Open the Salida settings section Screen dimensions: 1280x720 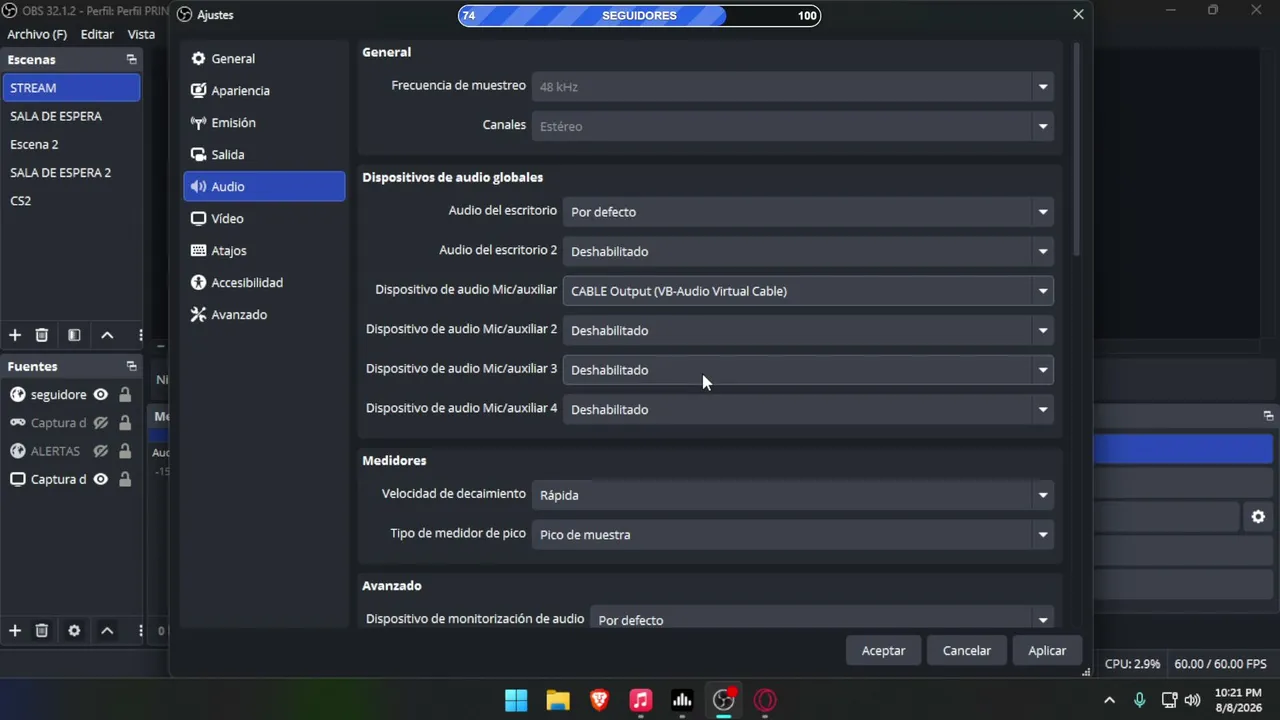[x=264, y=155]
